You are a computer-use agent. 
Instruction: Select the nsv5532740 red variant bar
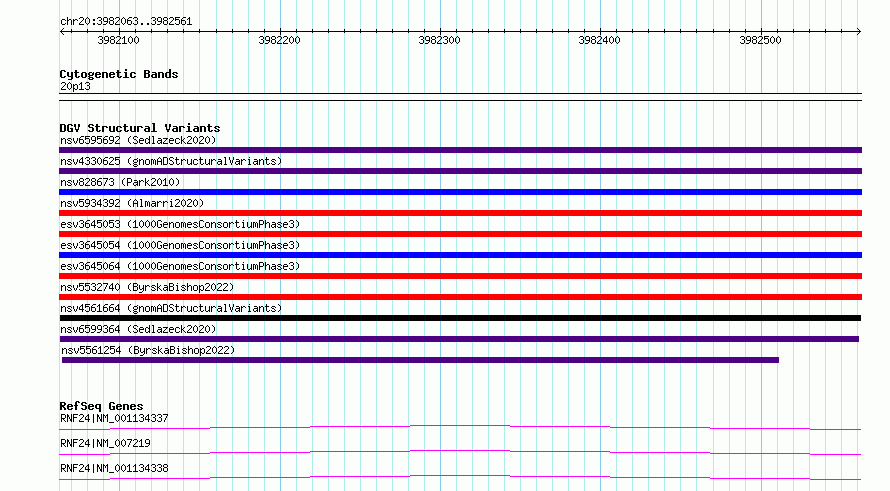click(x=460, y=297)
